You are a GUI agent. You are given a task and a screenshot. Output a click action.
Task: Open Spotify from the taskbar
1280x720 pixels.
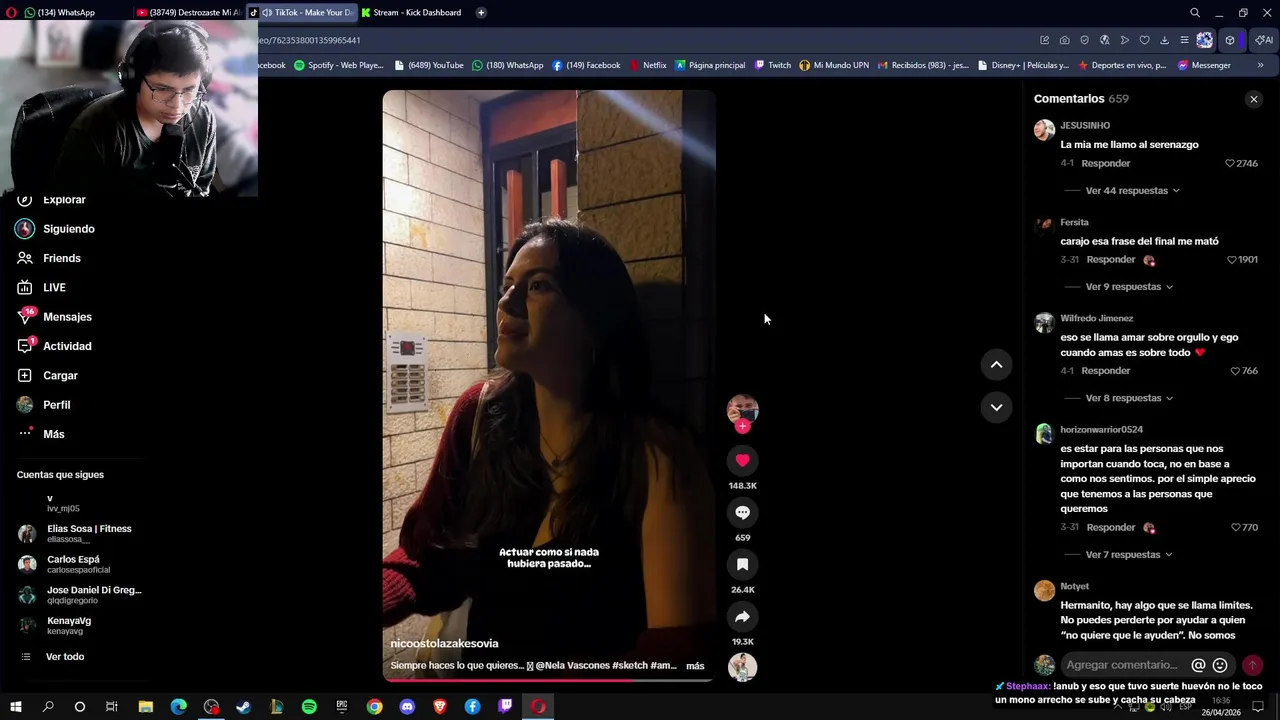309,707
